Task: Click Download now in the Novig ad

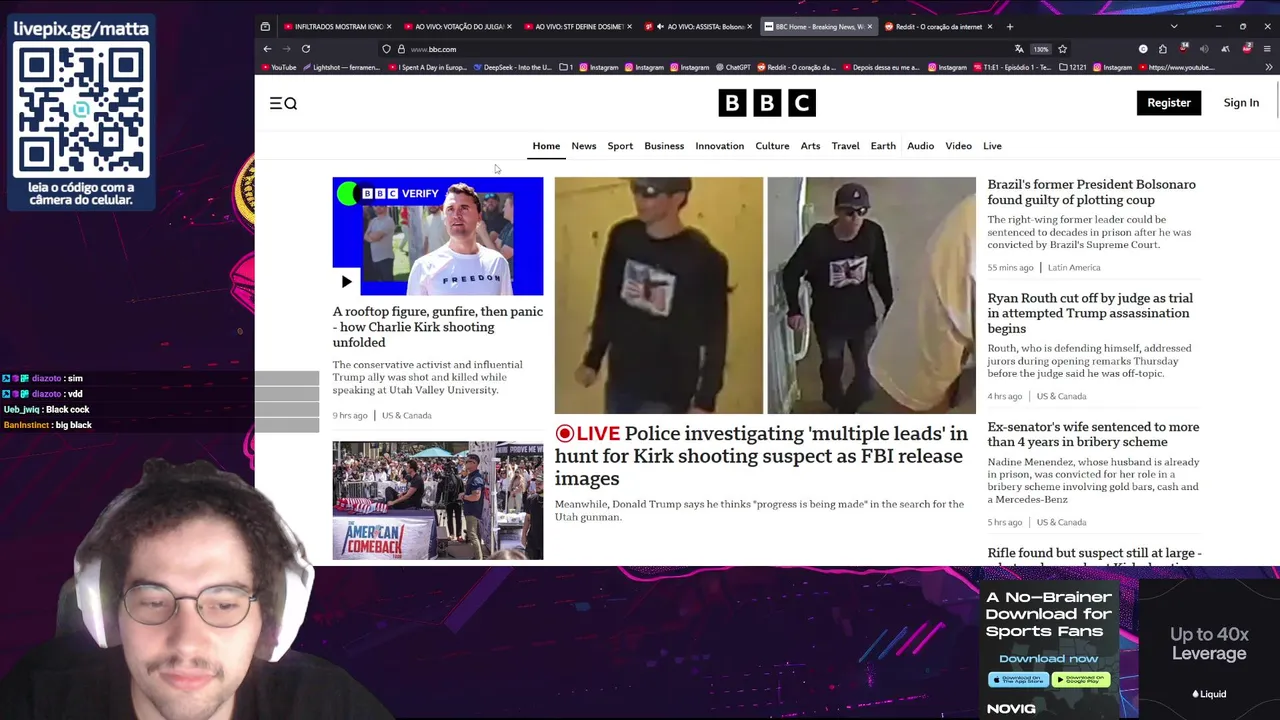Action: (1048, 658)
